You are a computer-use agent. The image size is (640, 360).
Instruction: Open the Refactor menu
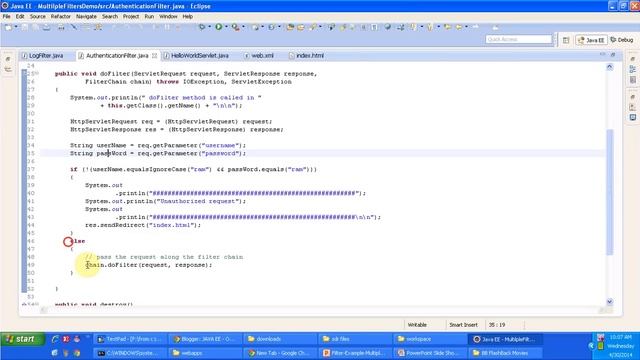60,17
